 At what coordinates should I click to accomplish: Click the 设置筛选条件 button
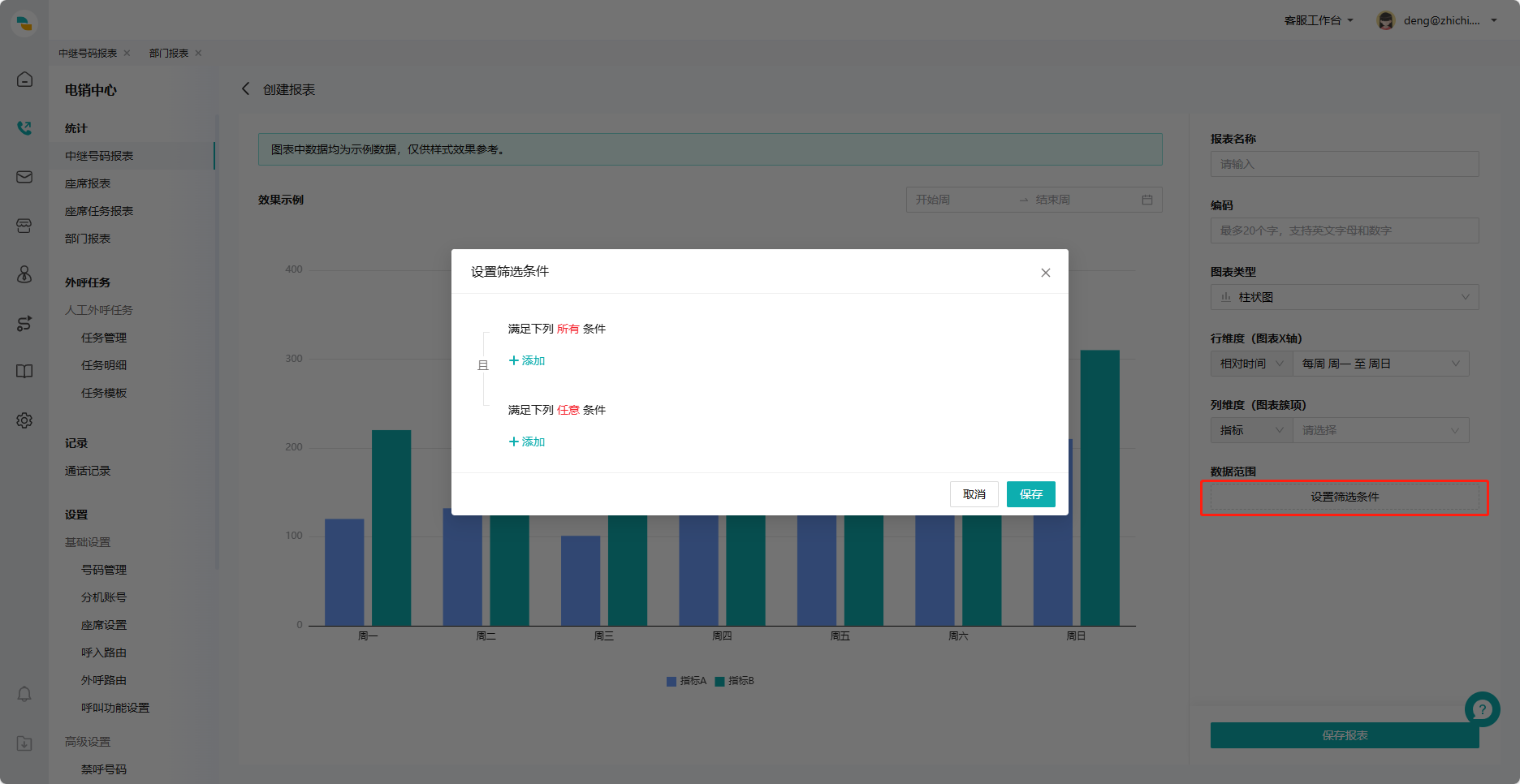1345,497
